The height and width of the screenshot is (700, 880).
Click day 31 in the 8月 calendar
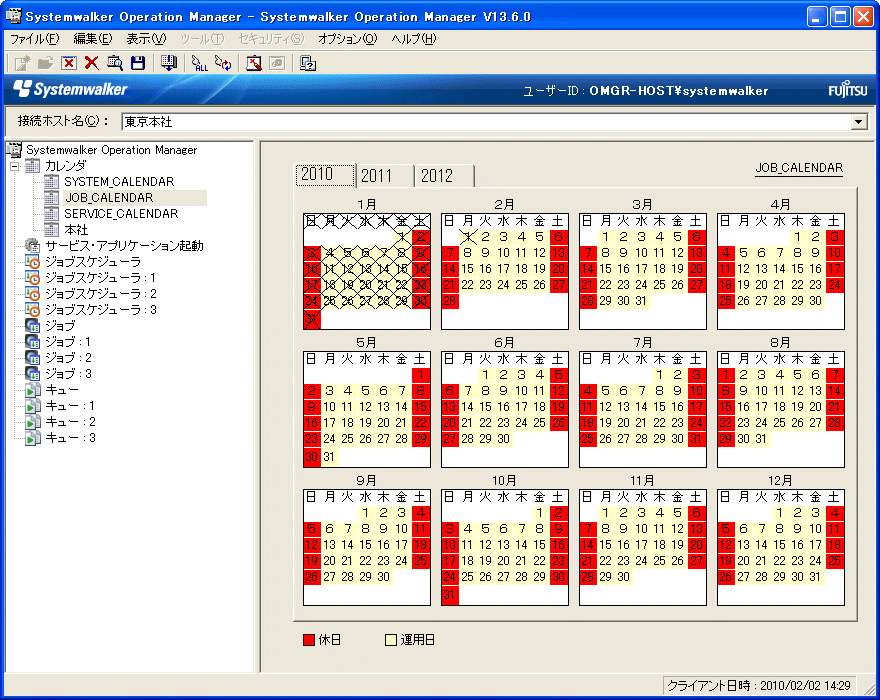(762, 439)
